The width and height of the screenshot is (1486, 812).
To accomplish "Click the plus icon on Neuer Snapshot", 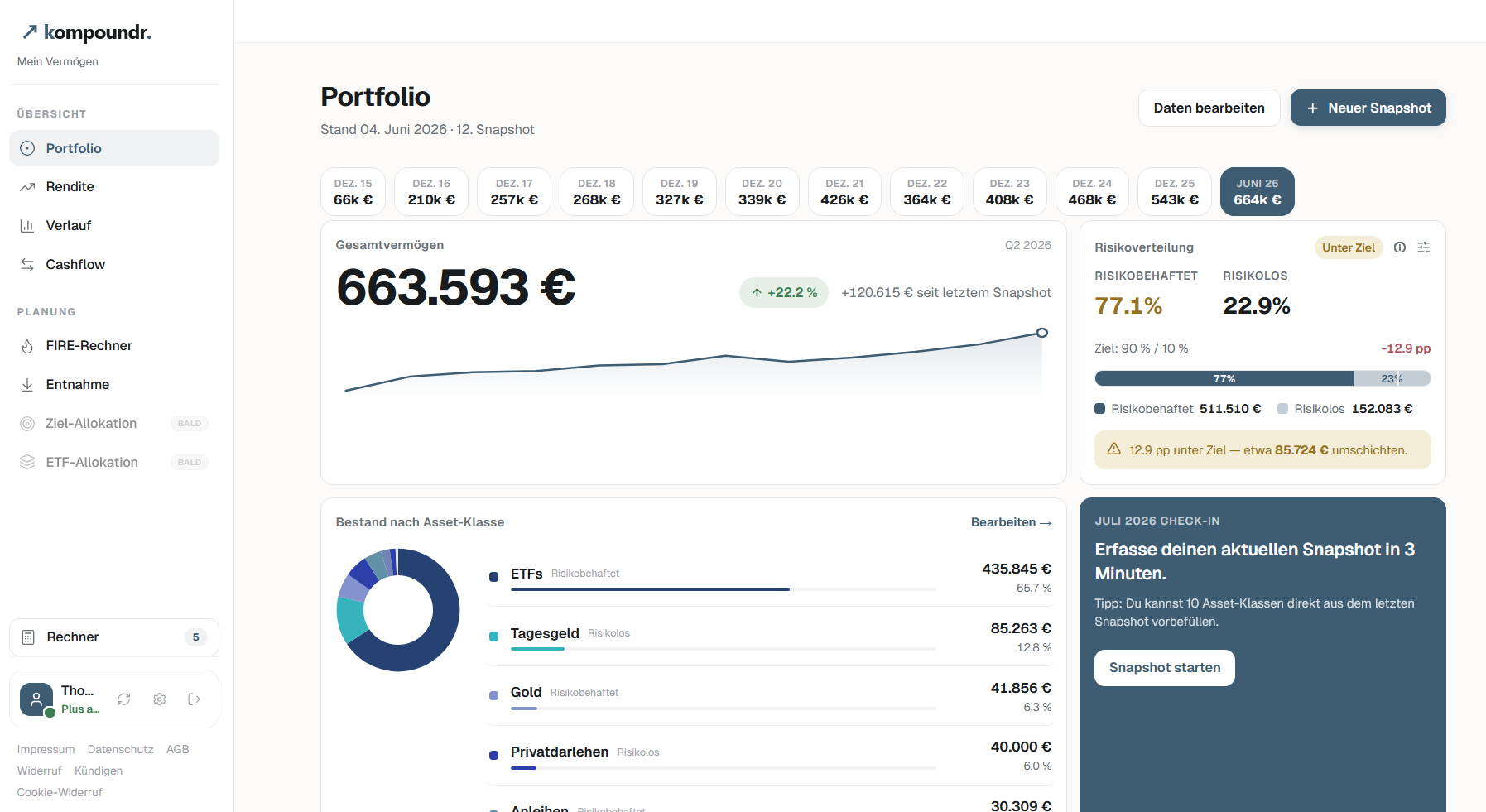I will pyautogui.click(x=1313, y=108).
